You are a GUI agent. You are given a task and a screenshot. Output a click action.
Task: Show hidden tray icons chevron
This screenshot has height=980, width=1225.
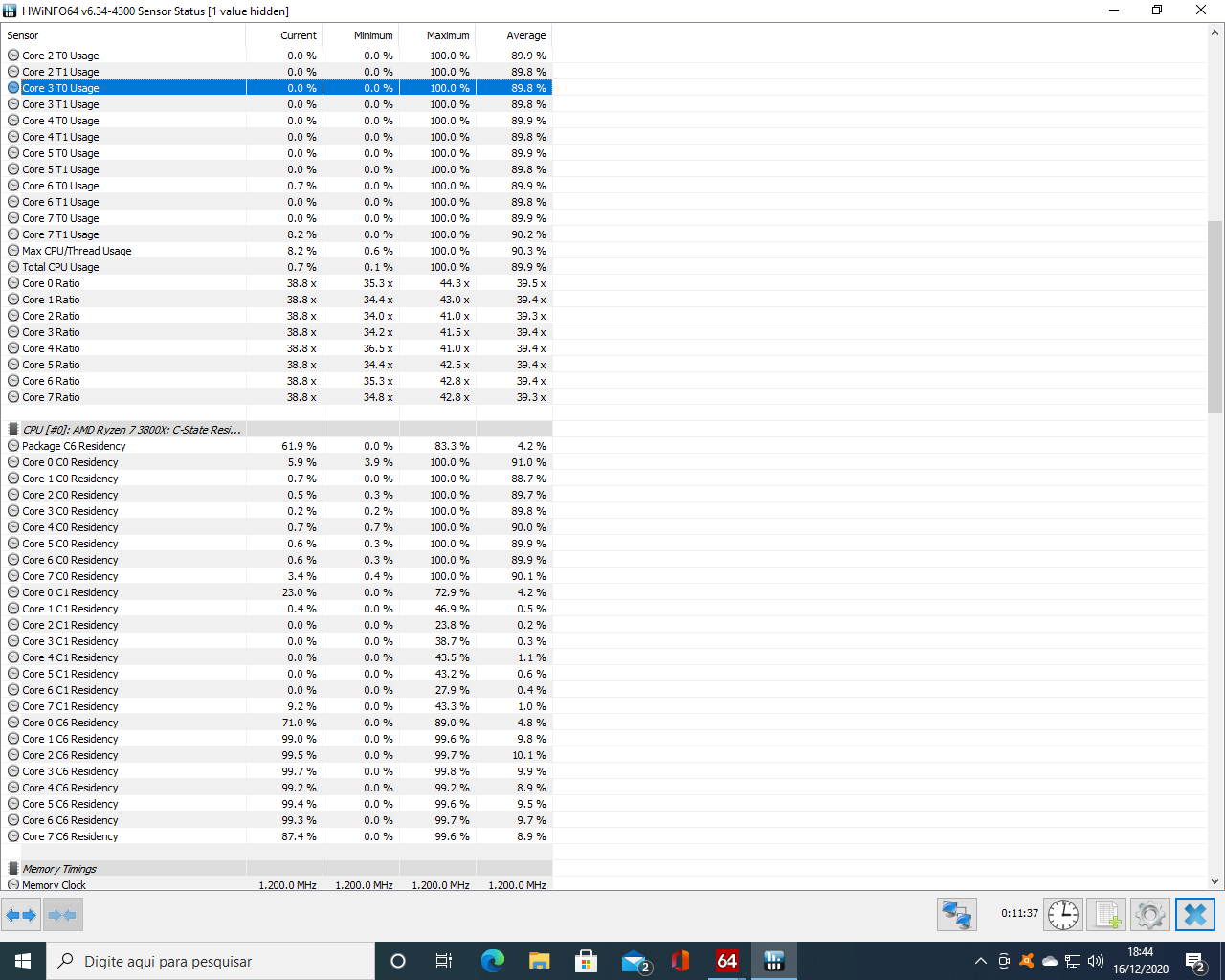pos(980,961)
